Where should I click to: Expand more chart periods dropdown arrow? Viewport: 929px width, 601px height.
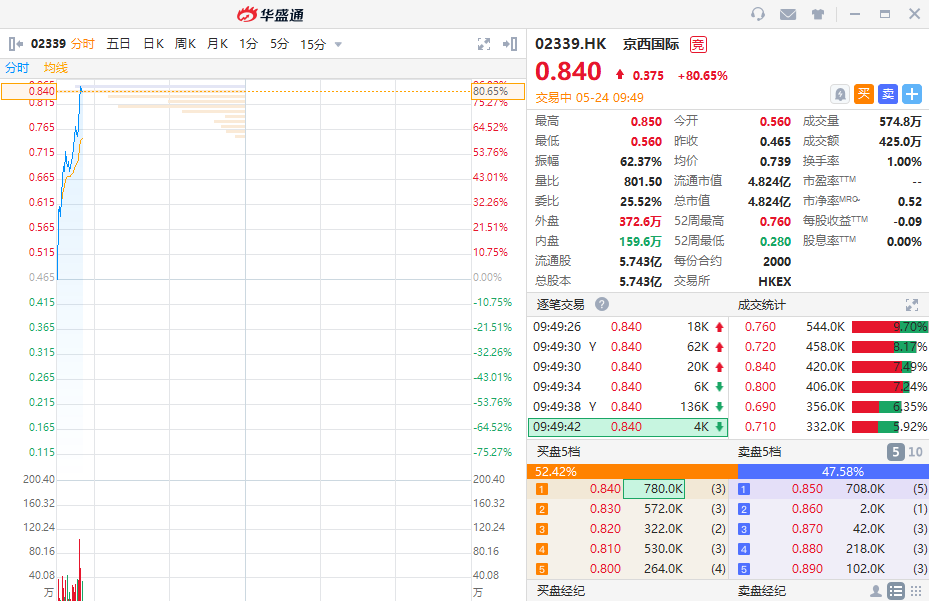tap(338, 45)
